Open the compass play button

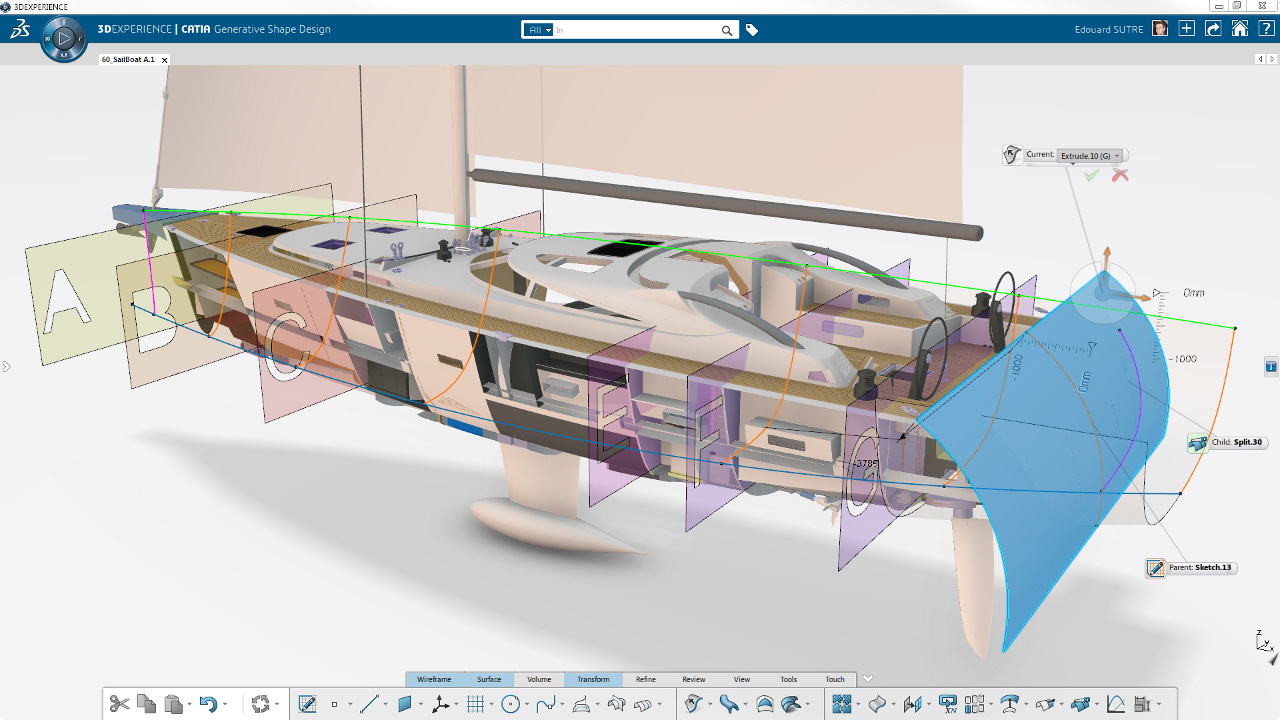click(64, 39)
